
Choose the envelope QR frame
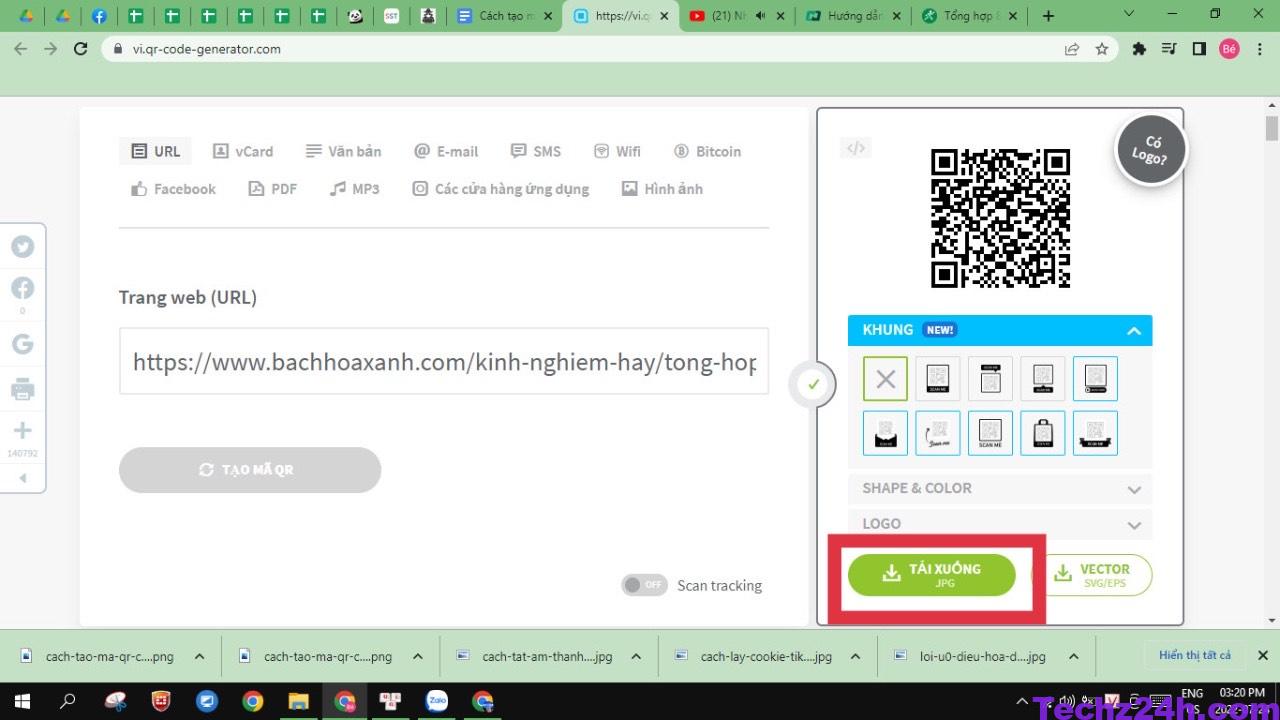click(x=885, y=433)
